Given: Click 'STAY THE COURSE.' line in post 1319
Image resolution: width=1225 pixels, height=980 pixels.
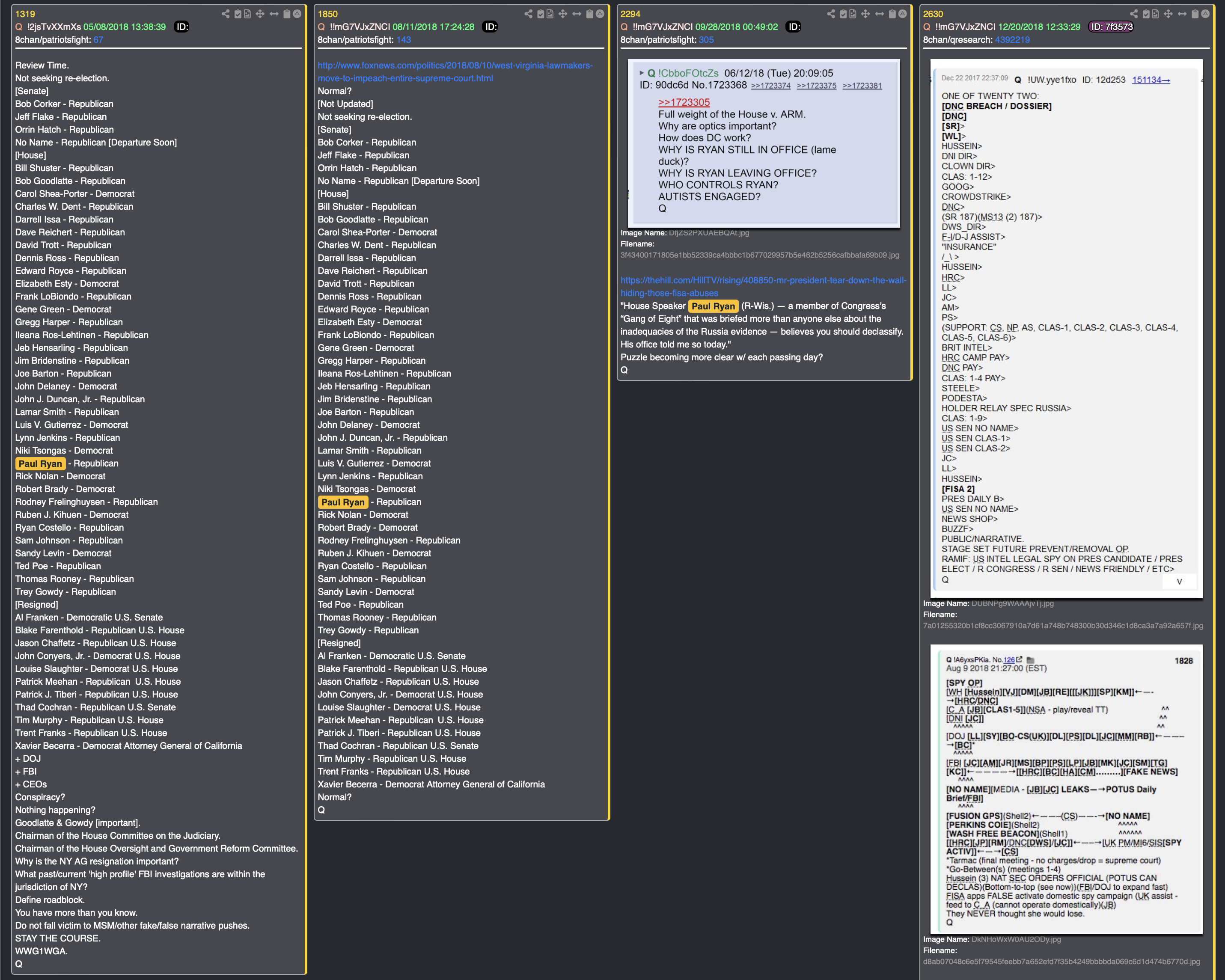Looking at the screenshot, I should [x=58, y=938].
